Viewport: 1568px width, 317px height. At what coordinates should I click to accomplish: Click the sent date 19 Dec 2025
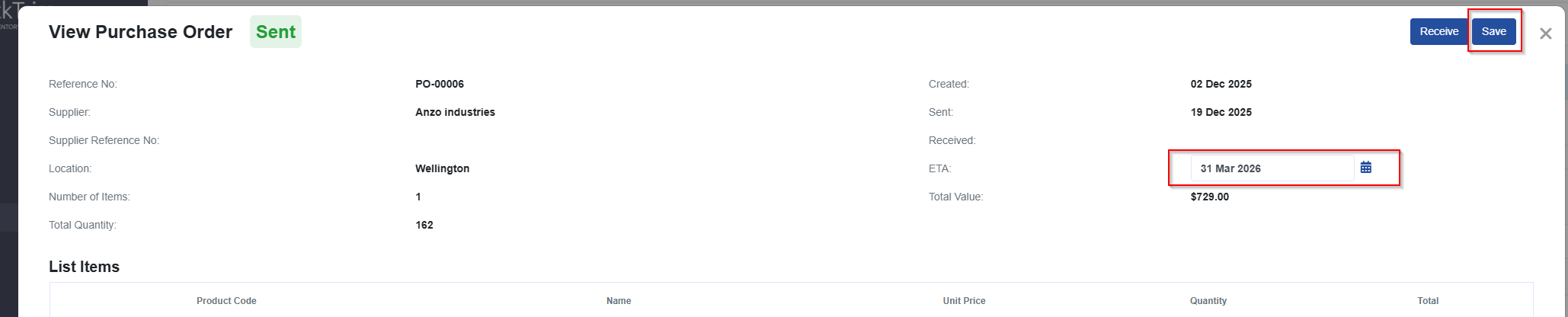click(x=1221, y=112)
